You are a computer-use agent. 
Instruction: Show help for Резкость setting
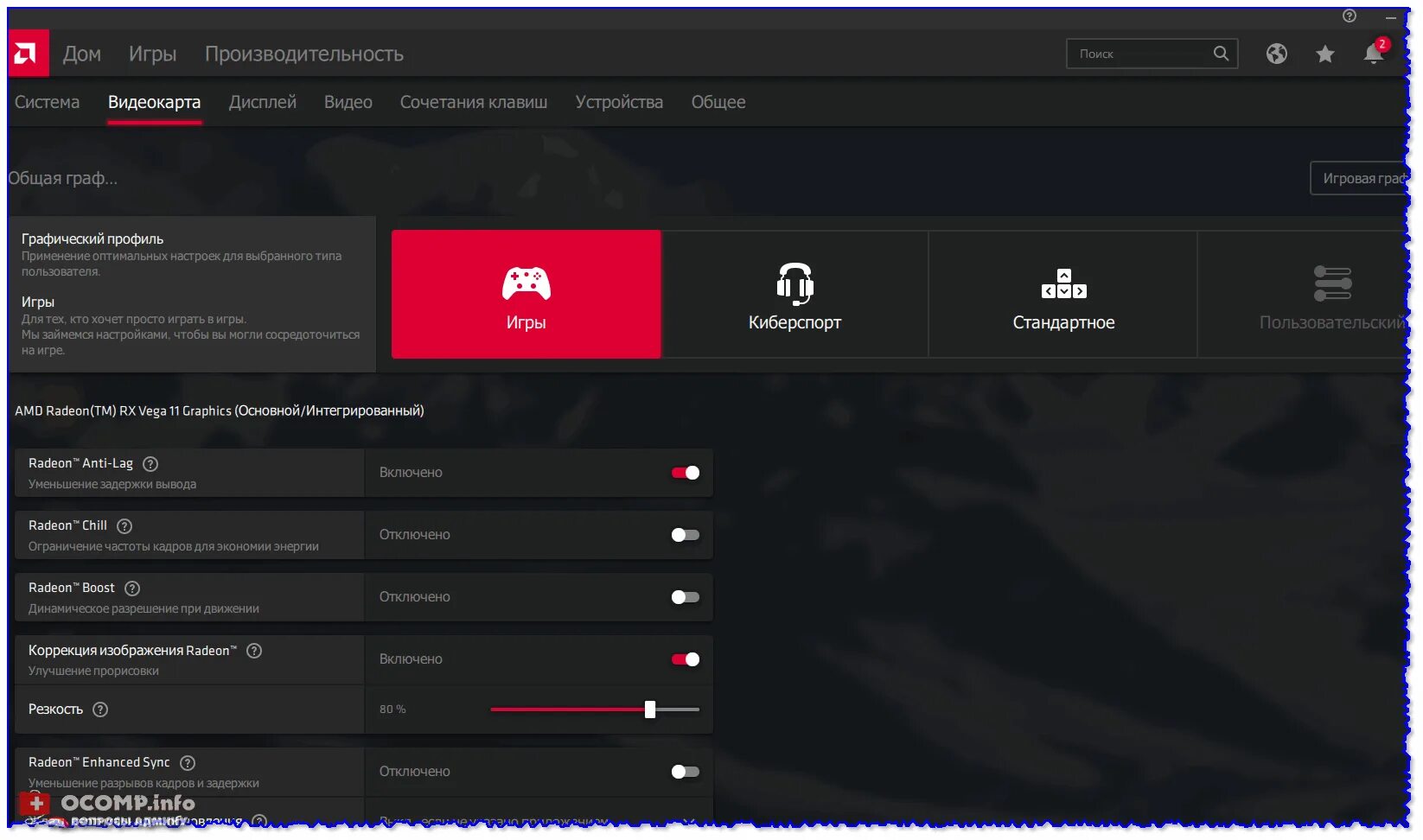pos(100,710)
